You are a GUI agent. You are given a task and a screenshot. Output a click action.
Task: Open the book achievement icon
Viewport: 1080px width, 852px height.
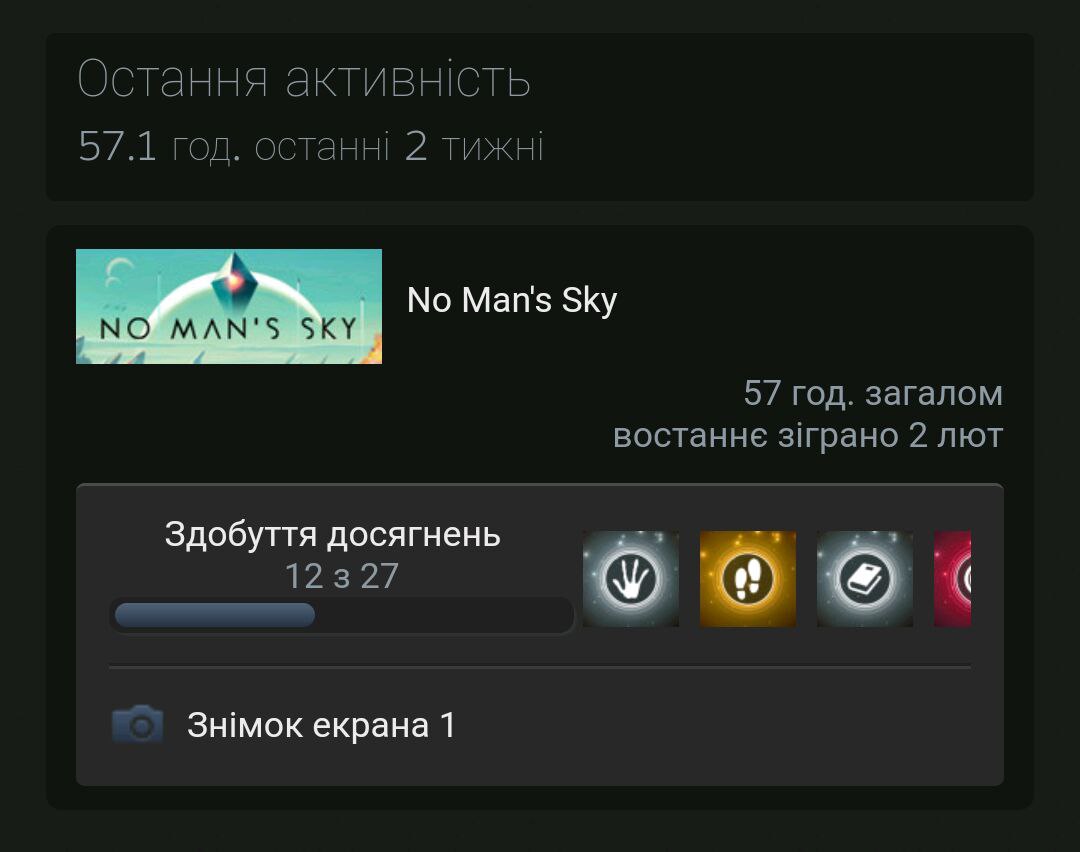pyautogui.click(x=864, y=579)
